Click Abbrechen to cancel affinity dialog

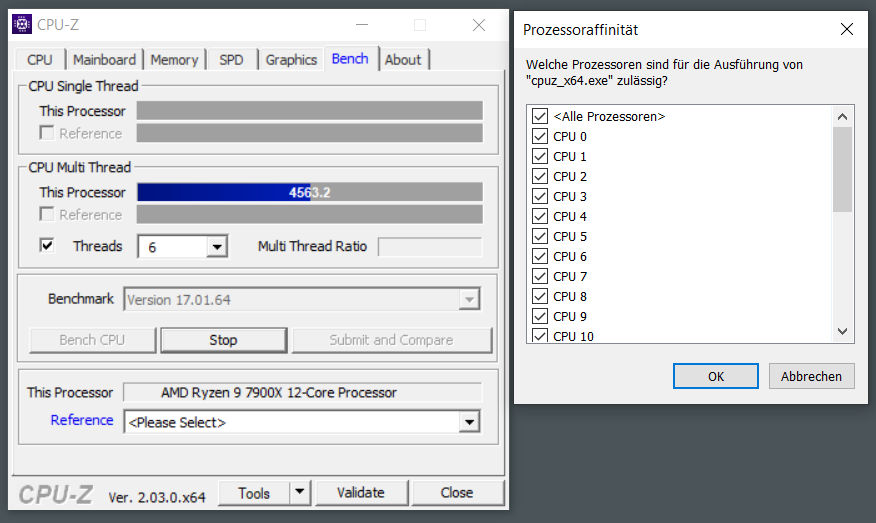pyautogui.click(x=811, y=376)
